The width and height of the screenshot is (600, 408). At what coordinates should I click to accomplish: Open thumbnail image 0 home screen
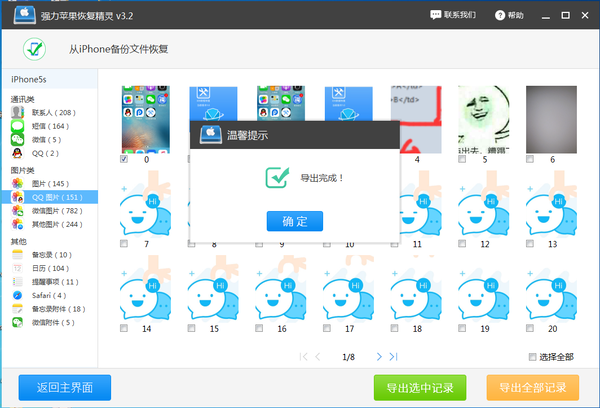(x=146, y=119)
